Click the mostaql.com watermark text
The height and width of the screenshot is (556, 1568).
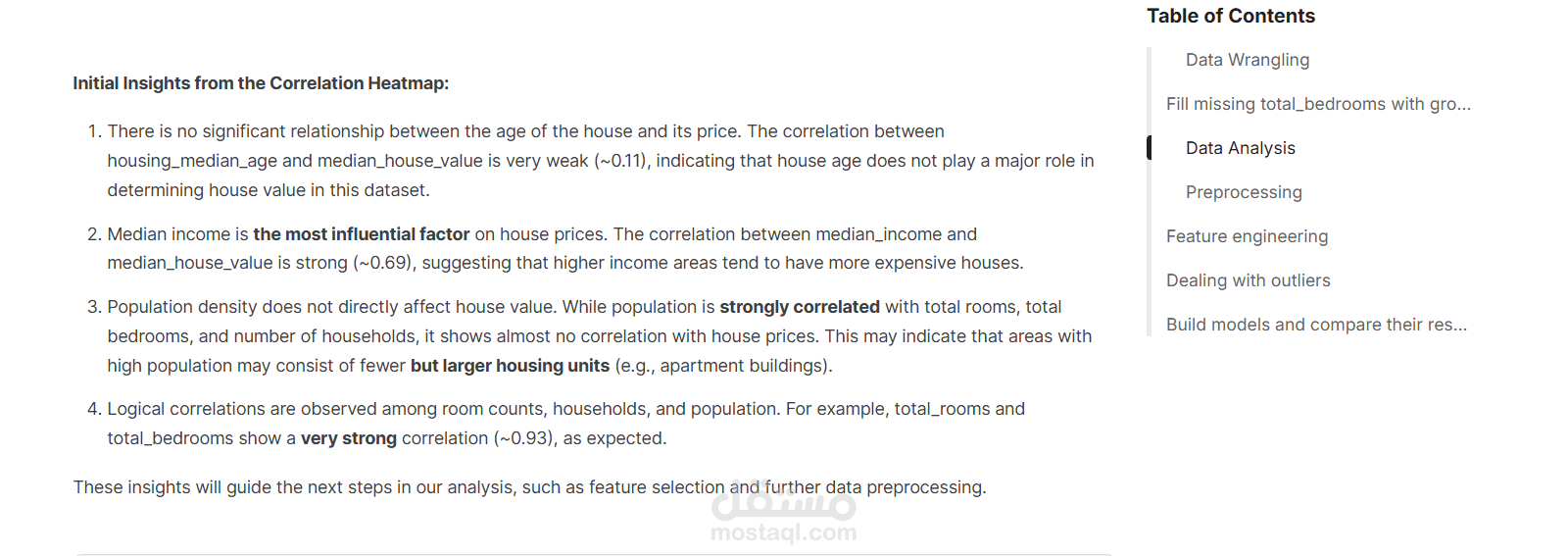pos(783,533)
